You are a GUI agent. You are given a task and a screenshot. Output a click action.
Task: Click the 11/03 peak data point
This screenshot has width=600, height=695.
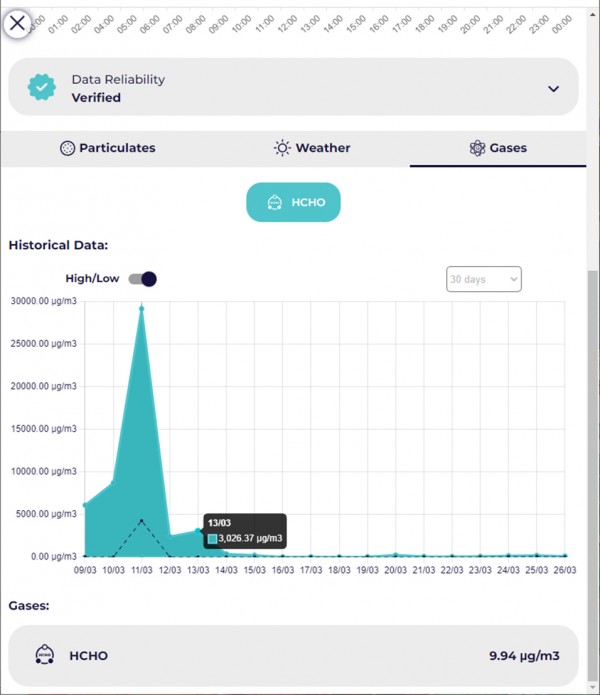pos(142,308)
